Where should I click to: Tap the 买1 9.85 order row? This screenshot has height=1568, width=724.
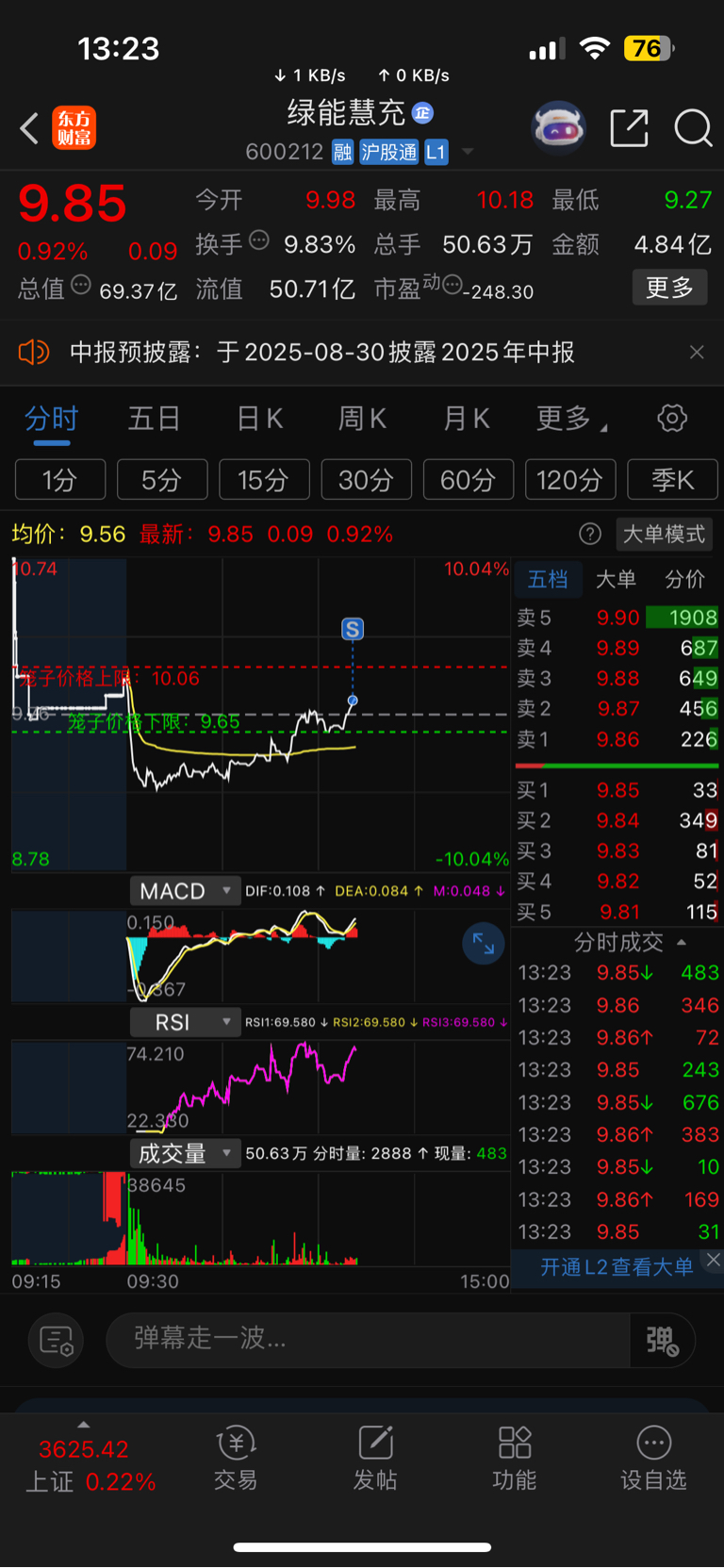click(617, 790)
